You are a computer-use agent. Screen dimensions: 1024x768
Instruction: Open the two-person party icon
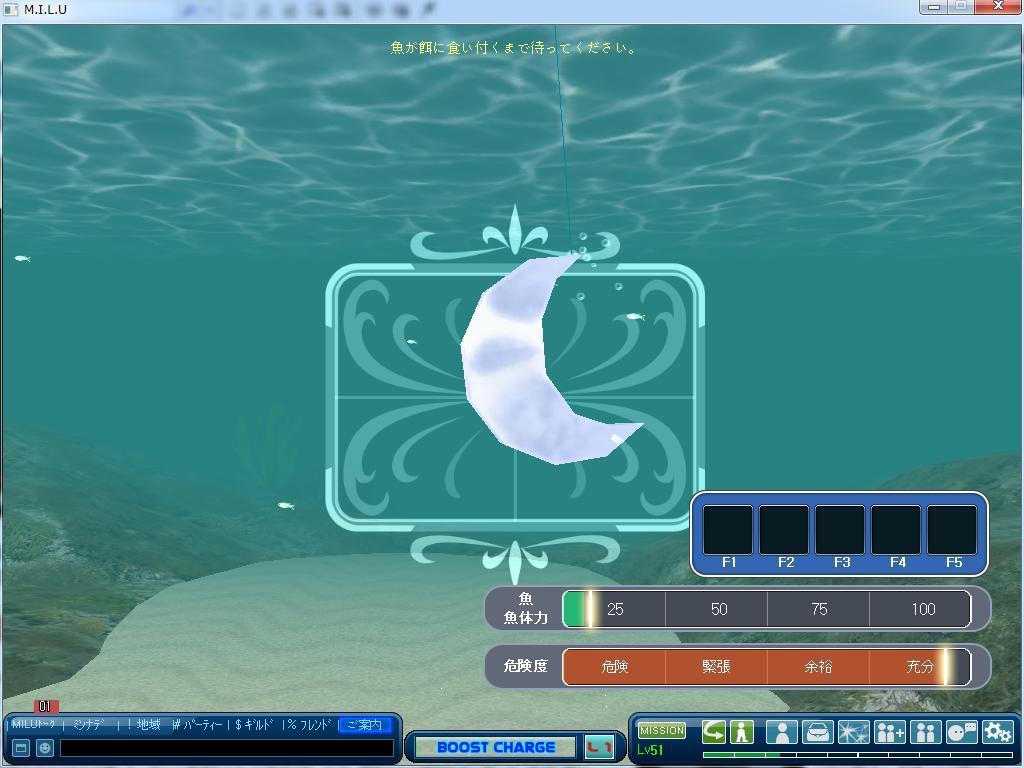coord(925,732)
